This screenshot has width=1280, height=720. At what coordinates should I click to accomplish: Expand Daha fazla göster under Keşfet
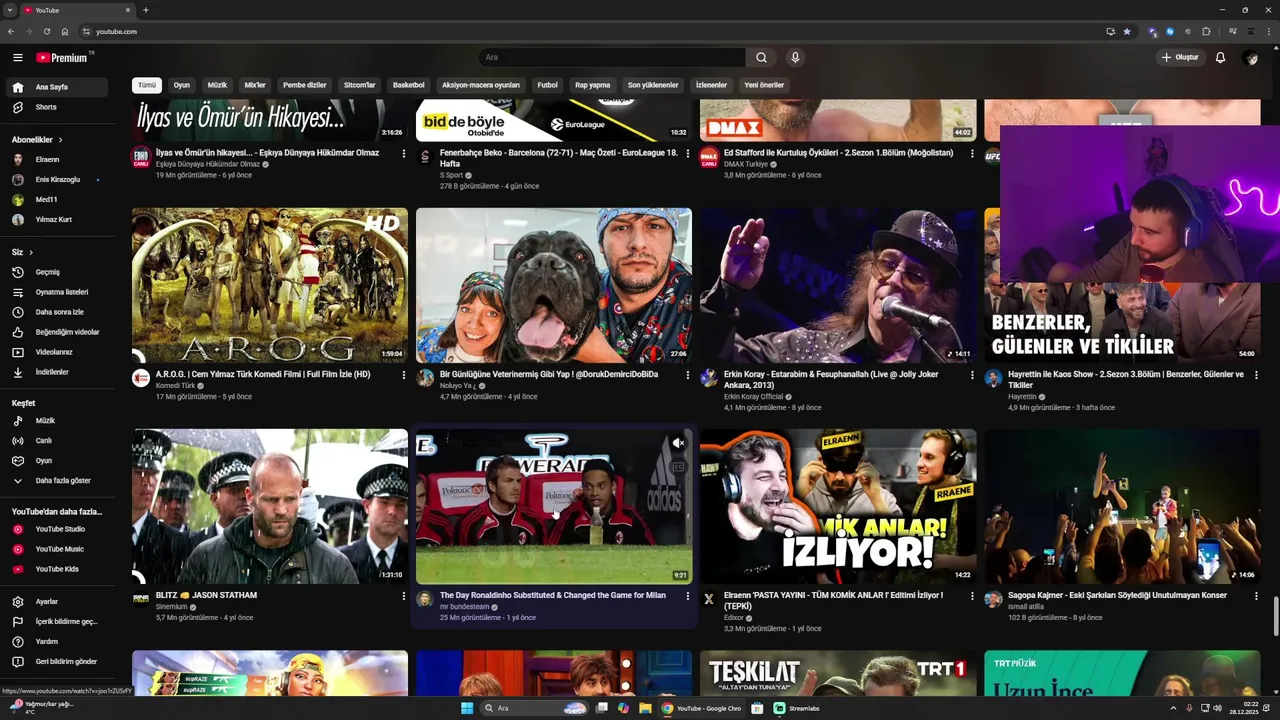57,481
